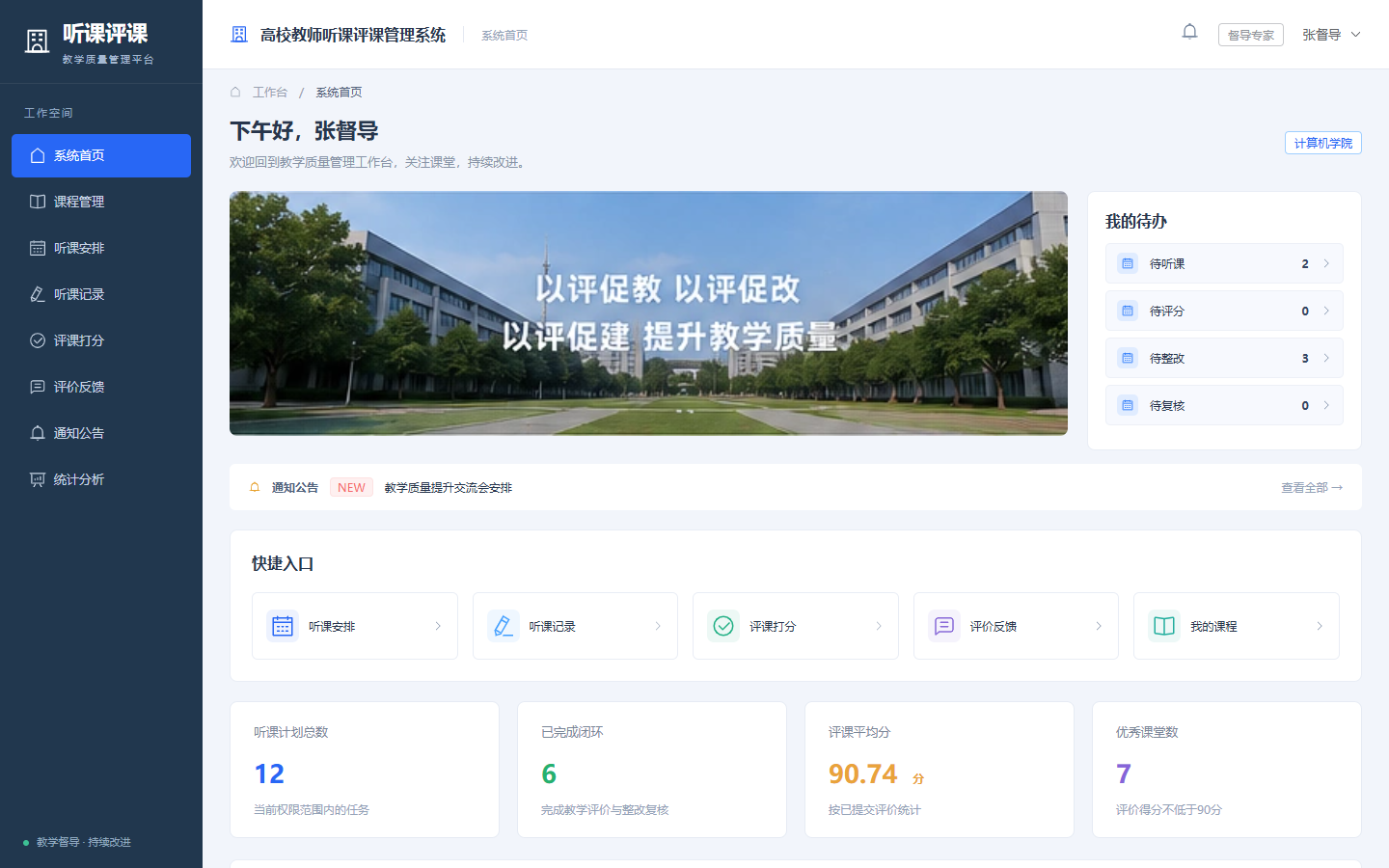Click the 我的课程 book icon in quick entry

point(1164,626)
